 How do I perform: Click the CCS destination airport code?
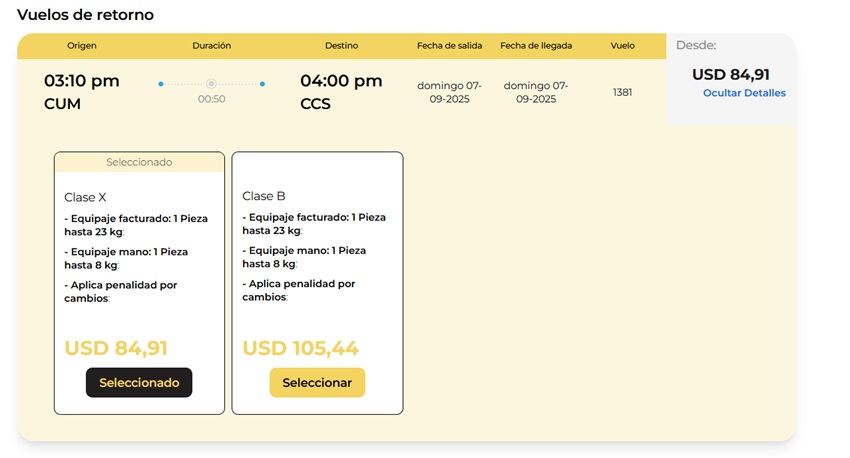pos(315,104)
